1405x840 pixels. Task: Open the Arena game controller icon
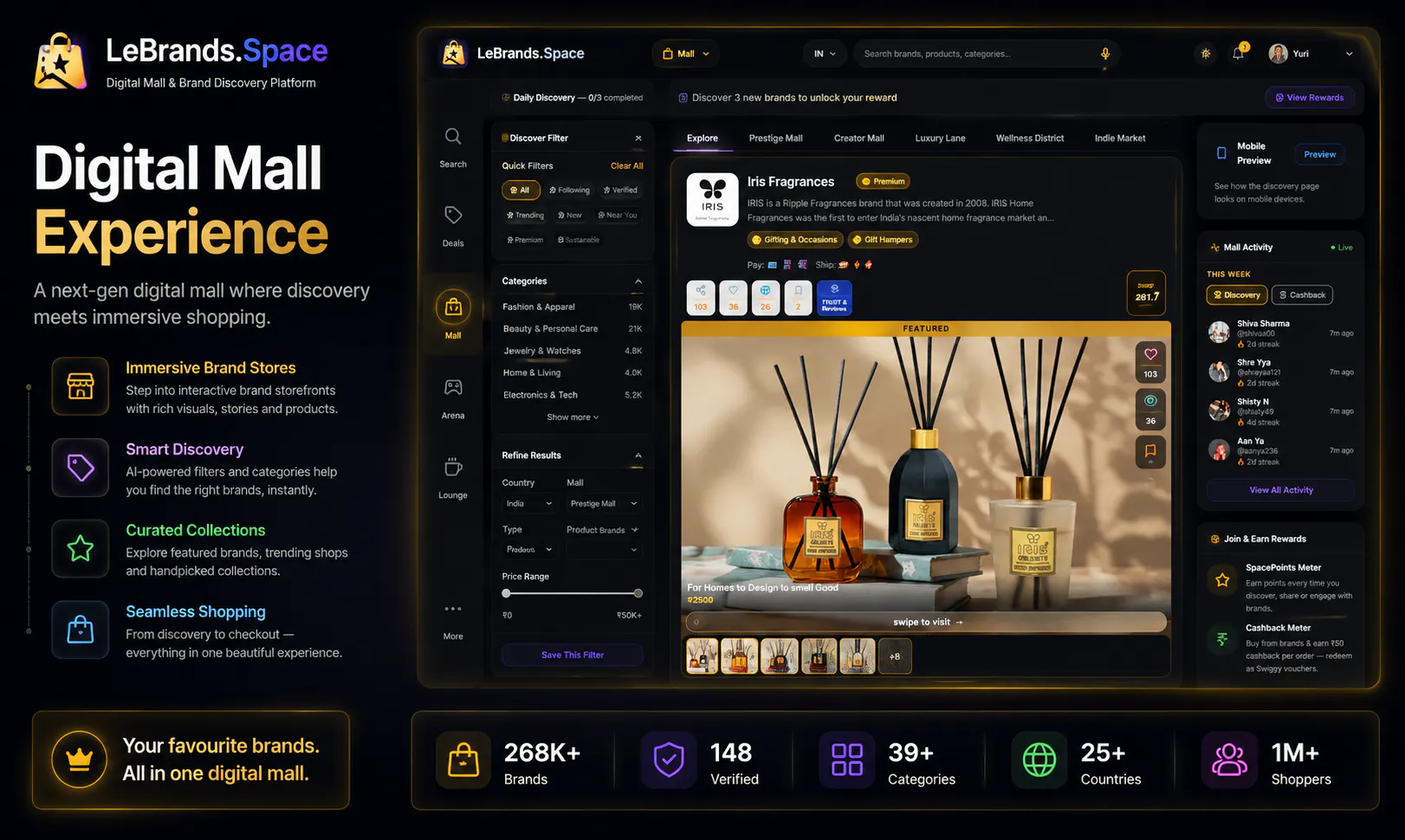453,387
